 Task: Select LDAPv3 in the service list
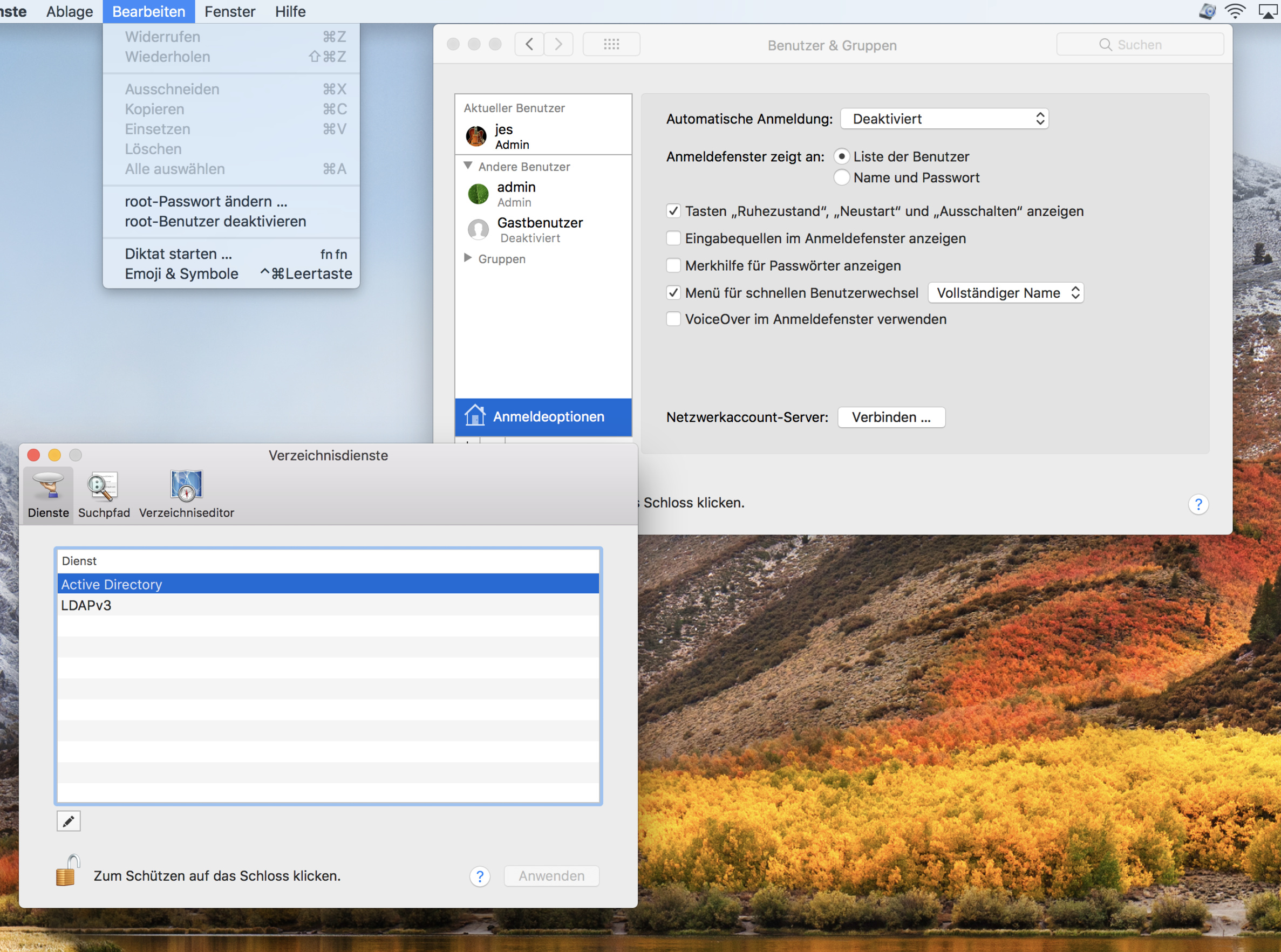86,606
